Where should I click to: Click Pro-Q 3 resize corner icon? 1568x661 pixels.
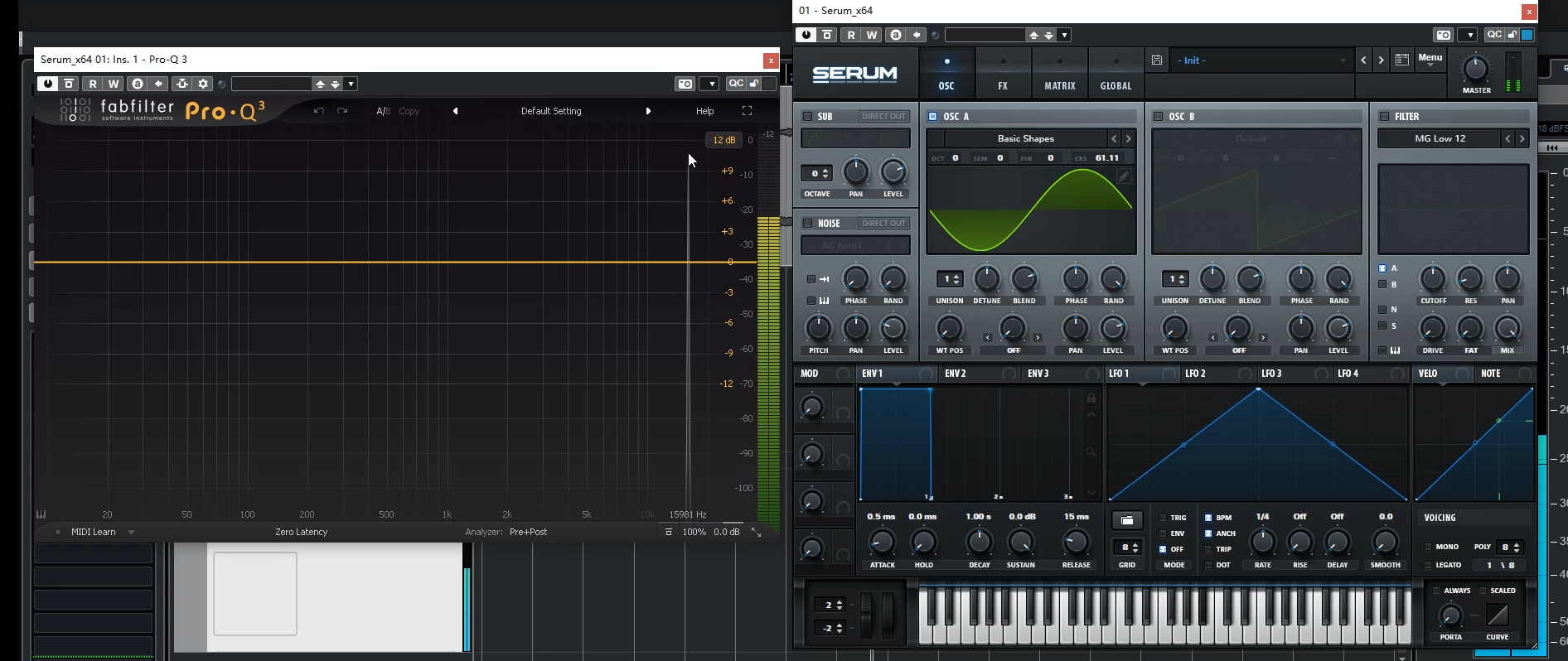(x=757, y=532)
